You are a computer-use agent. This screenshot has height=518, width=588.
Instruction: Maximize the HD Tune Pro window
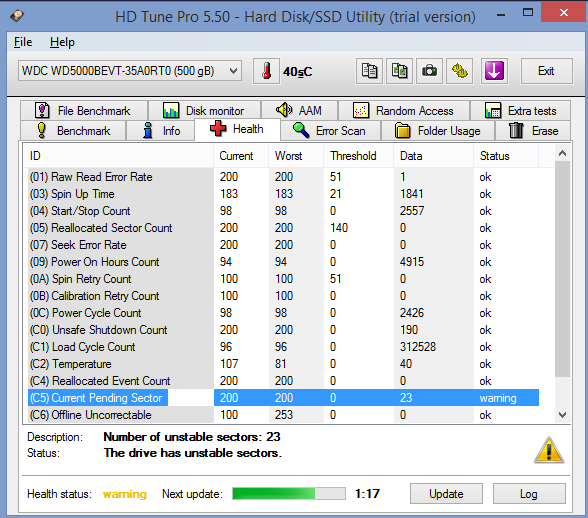pos(528,13)
